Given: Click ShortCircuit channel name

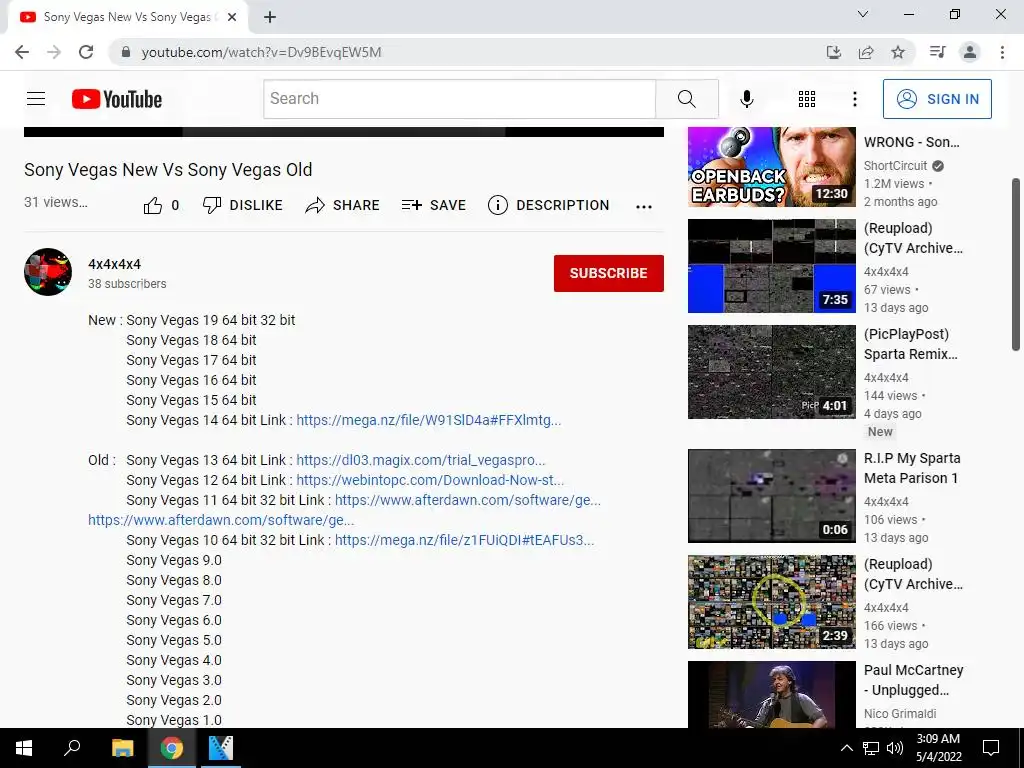Looking at the screenshot, I should click(895, 166).
